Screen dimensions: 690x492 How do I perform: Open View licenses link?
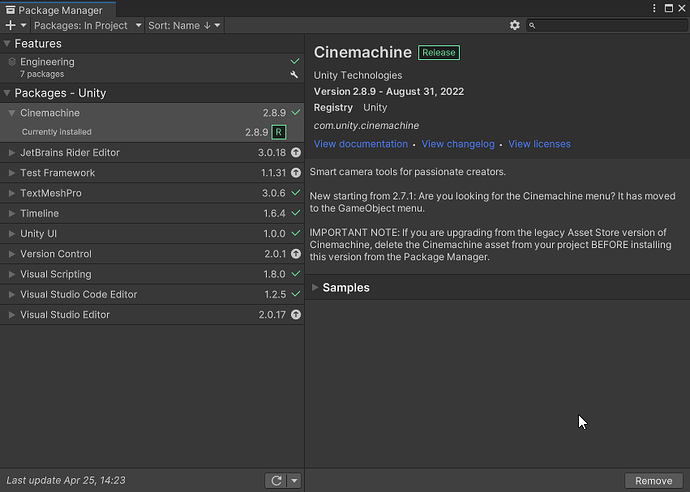[539, 144]
